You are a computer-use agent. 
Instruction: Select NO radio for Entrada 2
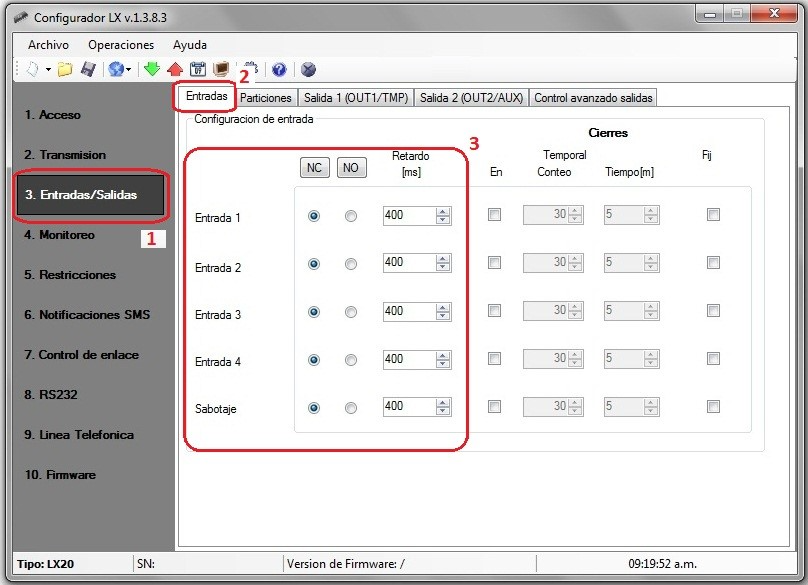(351, 264)
